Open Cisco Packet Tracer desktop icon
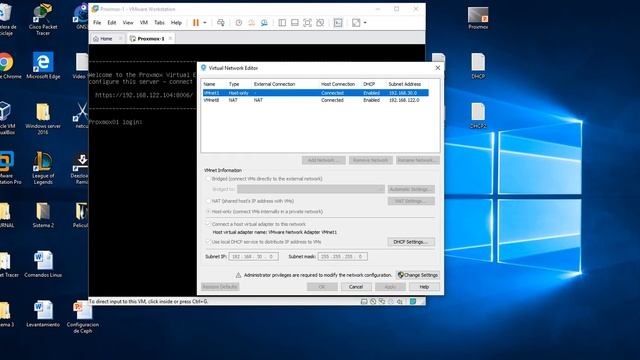This screenshot has width=640, height=360. [43, 20]
